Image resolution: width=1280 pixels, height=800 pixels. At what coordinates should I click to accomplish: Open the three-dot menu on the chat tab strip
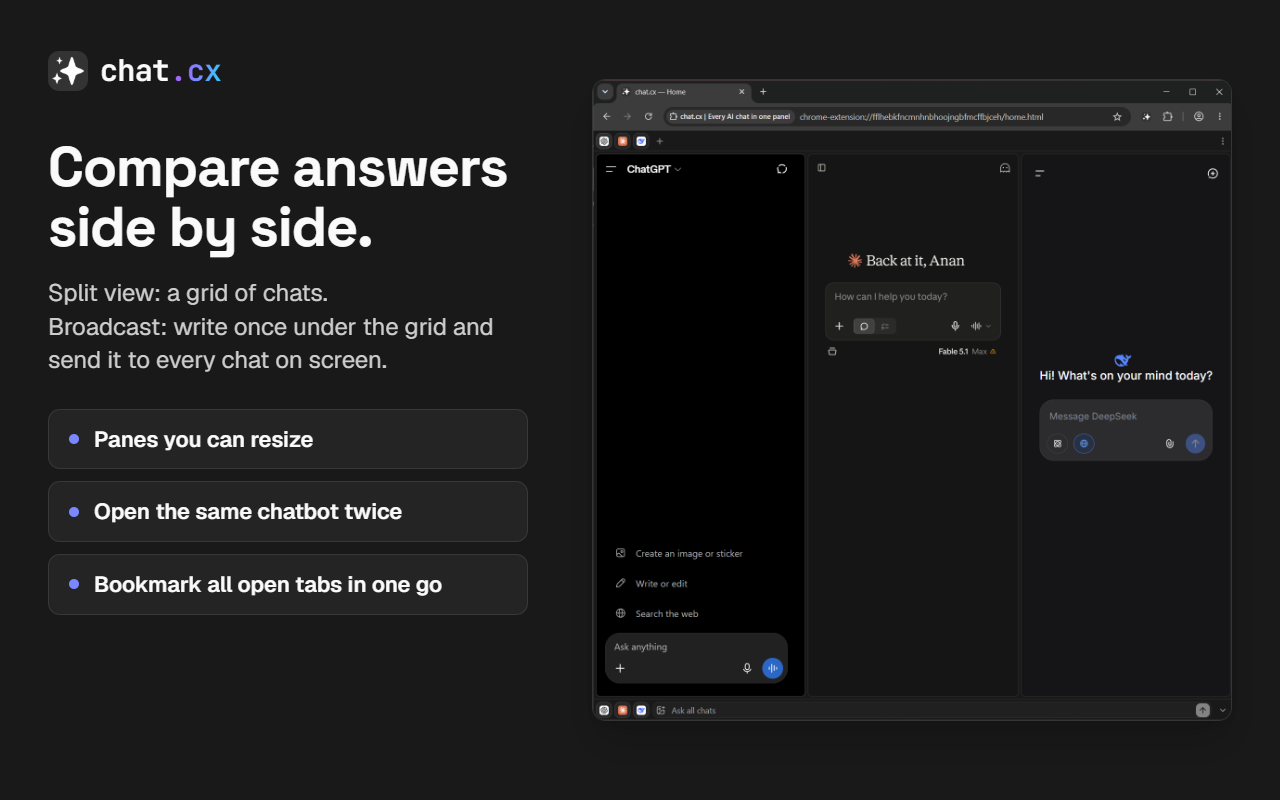click(x=1223, y=141)
